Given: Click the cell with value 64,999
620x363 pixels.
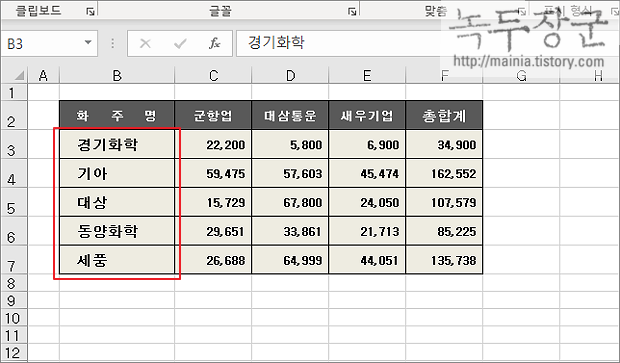Looking at the screenshot, I should [290, 260].
